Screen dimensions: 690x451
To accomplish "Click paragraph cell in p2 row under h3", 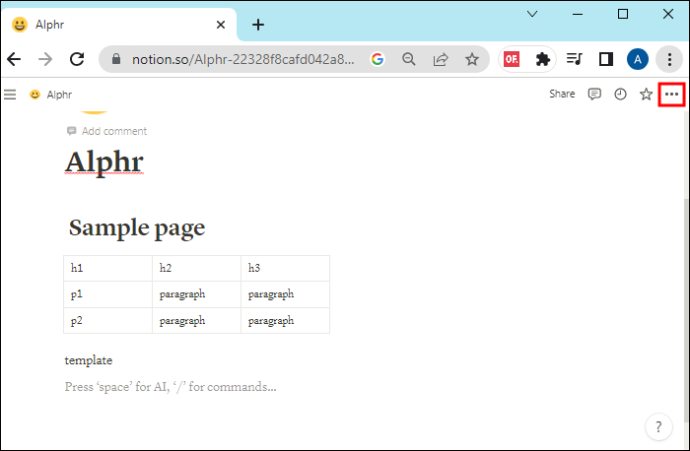I will [285, 320].
